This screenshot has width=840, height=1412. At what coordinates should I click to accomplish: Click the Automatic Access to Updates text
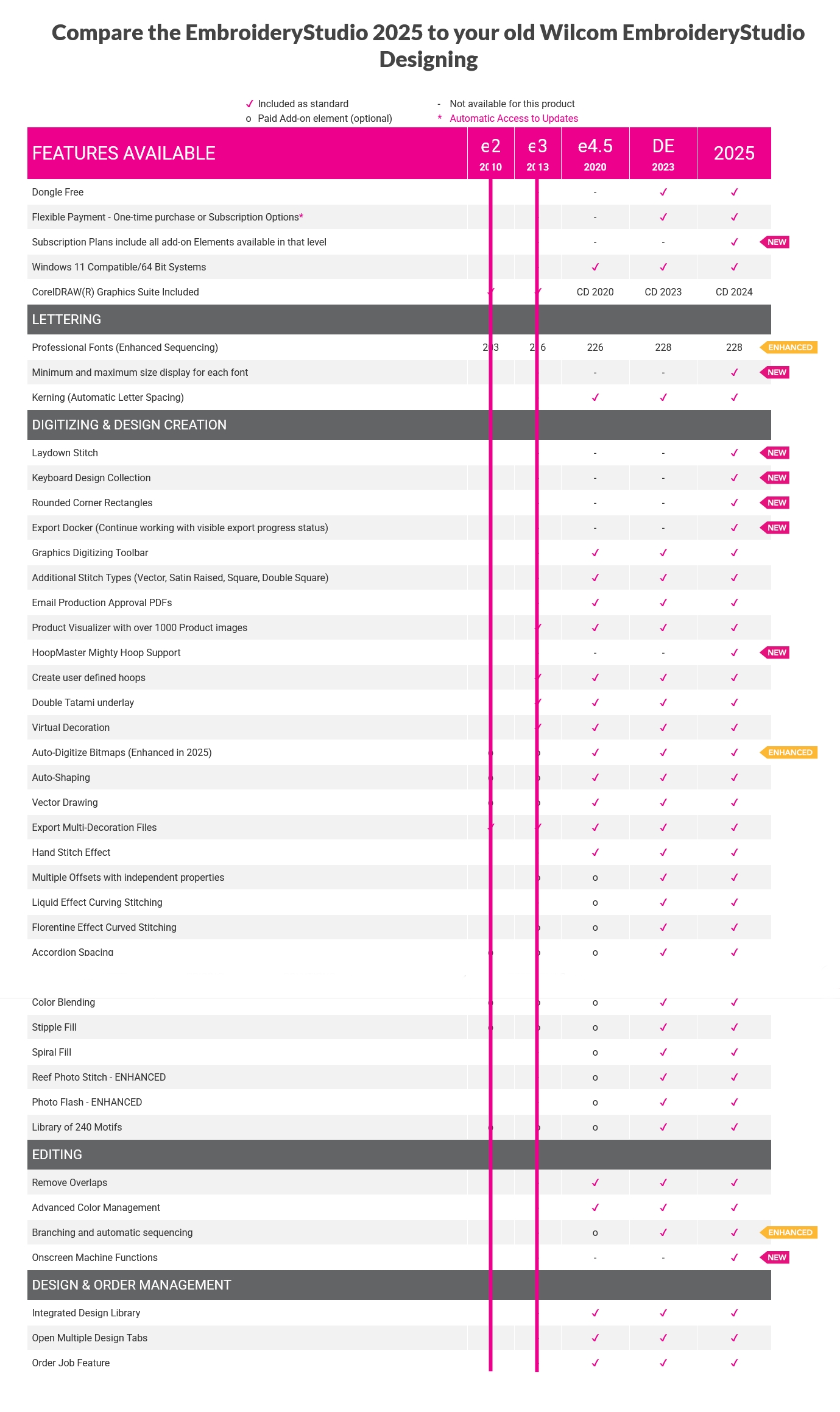pos(514,118)
